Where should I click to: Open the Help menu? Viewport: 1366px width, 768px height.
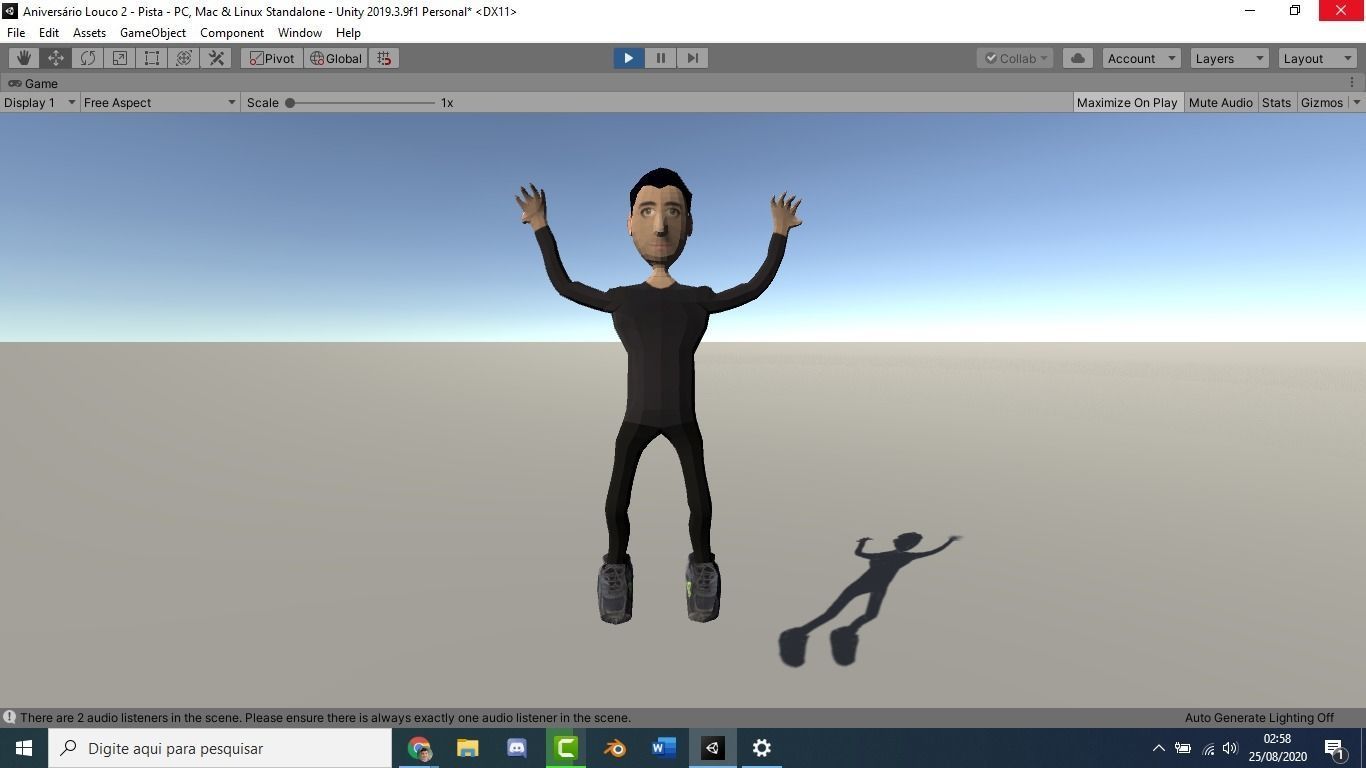pyautogui.click(x=348, y=32)
